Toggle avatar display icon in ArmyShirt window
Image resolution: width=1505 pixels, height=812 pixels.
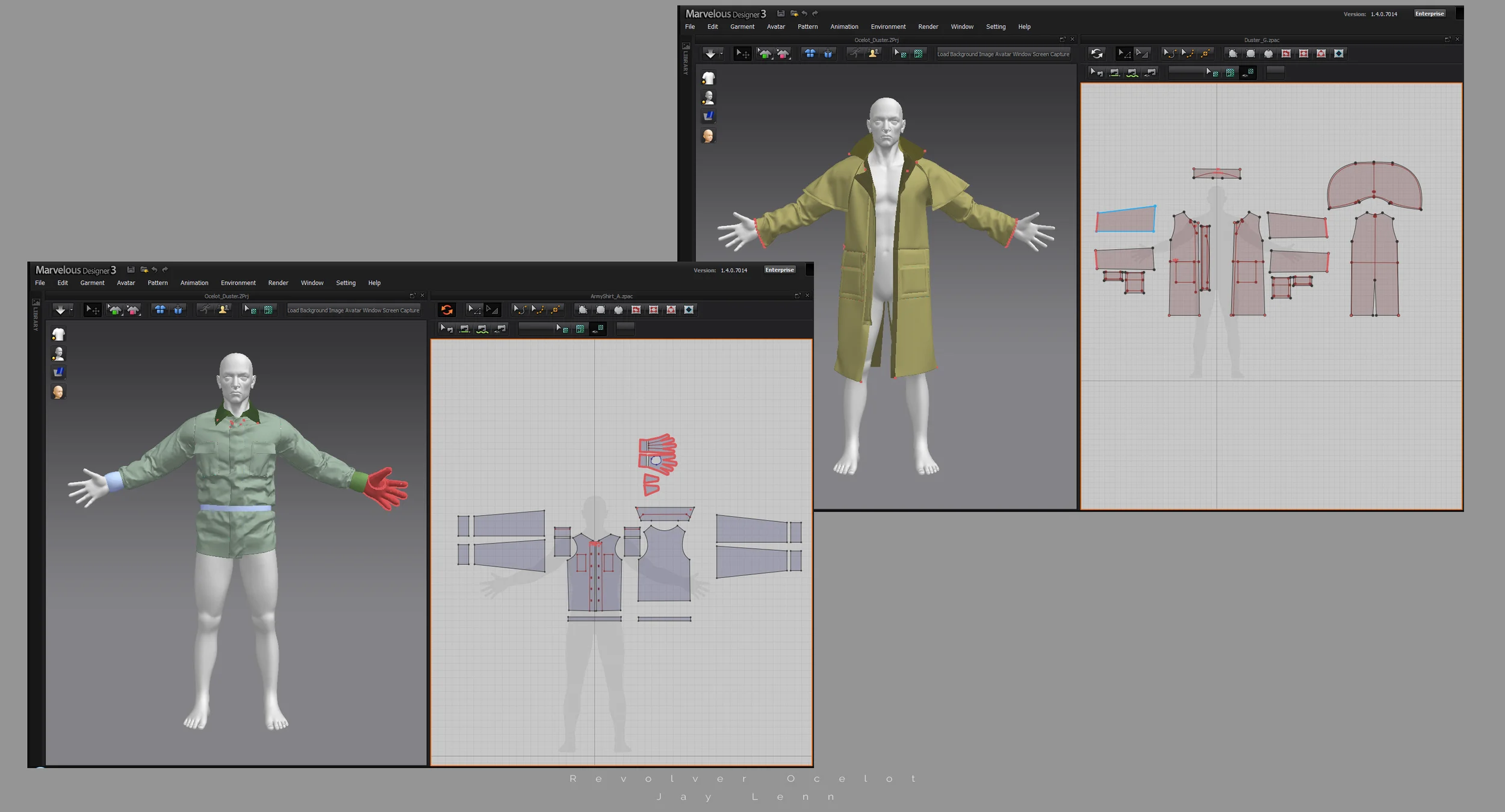click(58, 353)
